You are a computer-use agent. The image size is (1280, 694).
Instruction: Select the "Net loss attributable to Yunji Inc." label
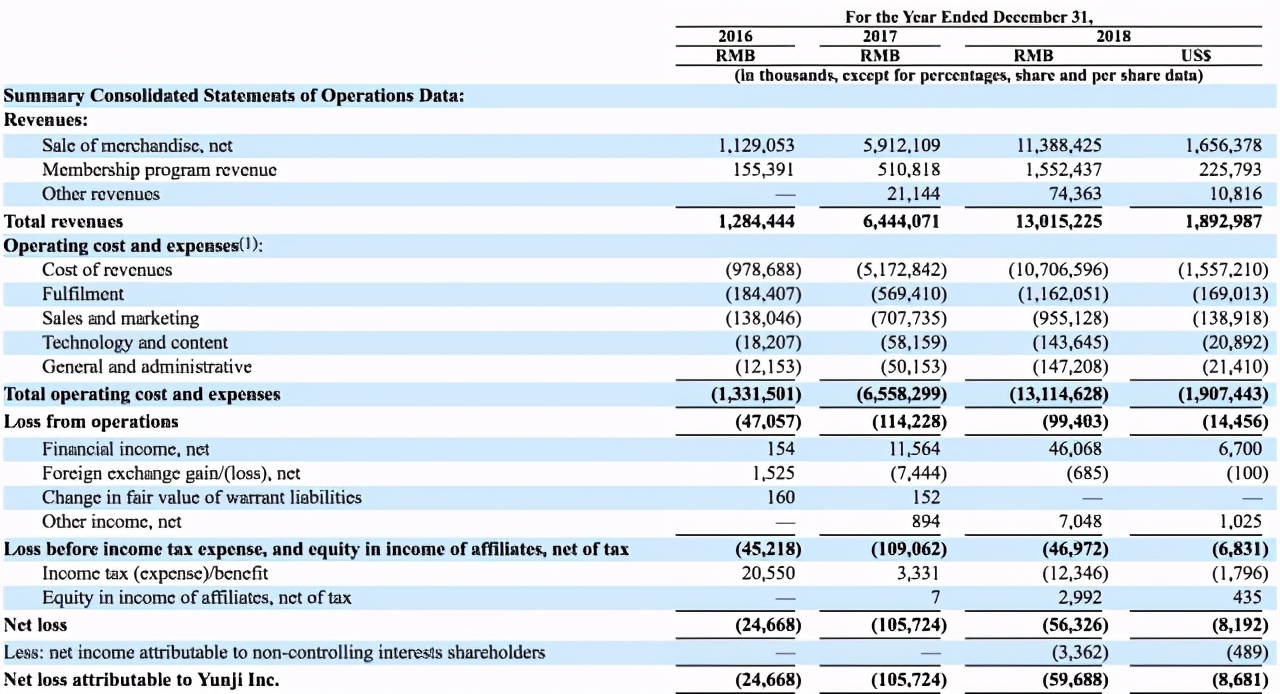pos(142,681)
